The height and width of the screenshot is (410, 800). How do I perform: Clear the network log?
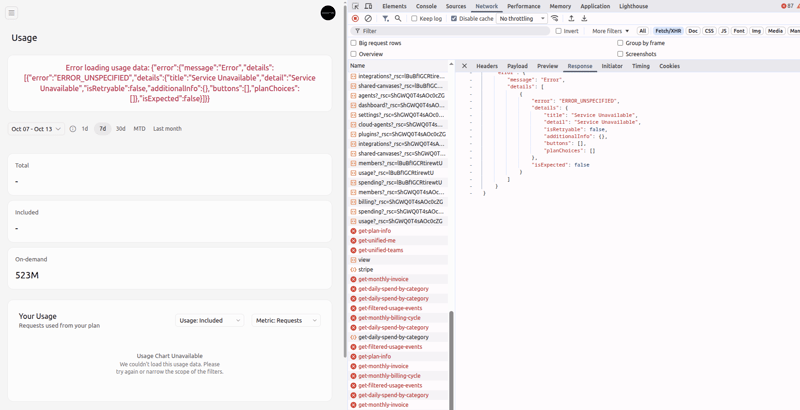click(368, 18)
